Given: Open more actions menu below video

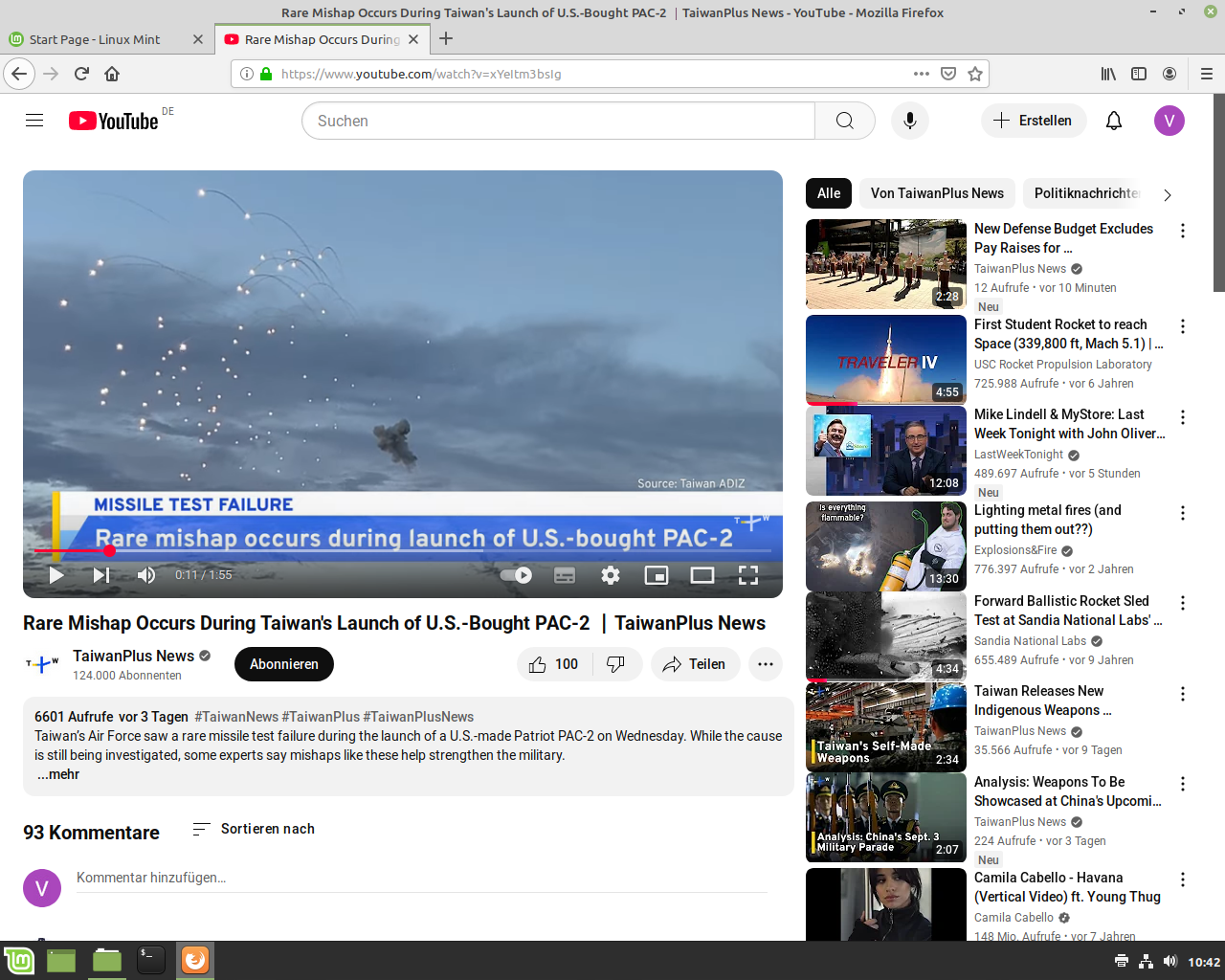Looking at the screenshot, I should [x=766, y=664].
